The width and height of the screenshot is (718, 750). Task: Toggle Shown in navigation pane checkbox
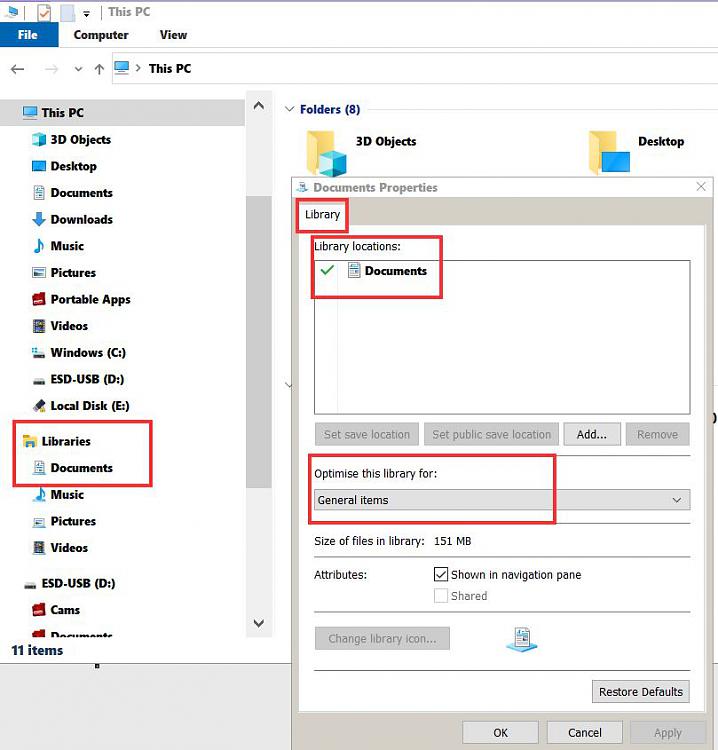441,574
